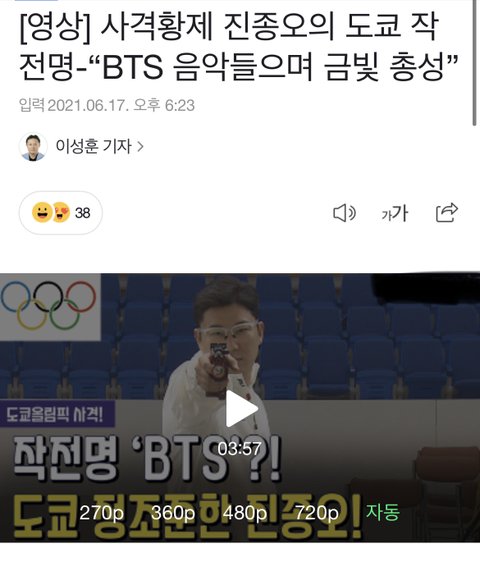Click the page scrollbar on right edge

point(474,63)
